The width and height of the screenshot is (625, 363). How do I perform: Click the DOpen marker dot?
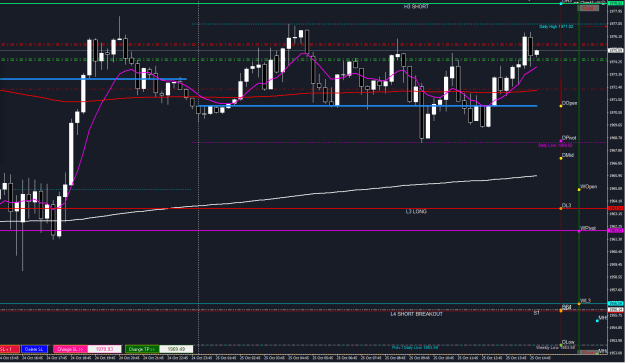coord(561,106)
